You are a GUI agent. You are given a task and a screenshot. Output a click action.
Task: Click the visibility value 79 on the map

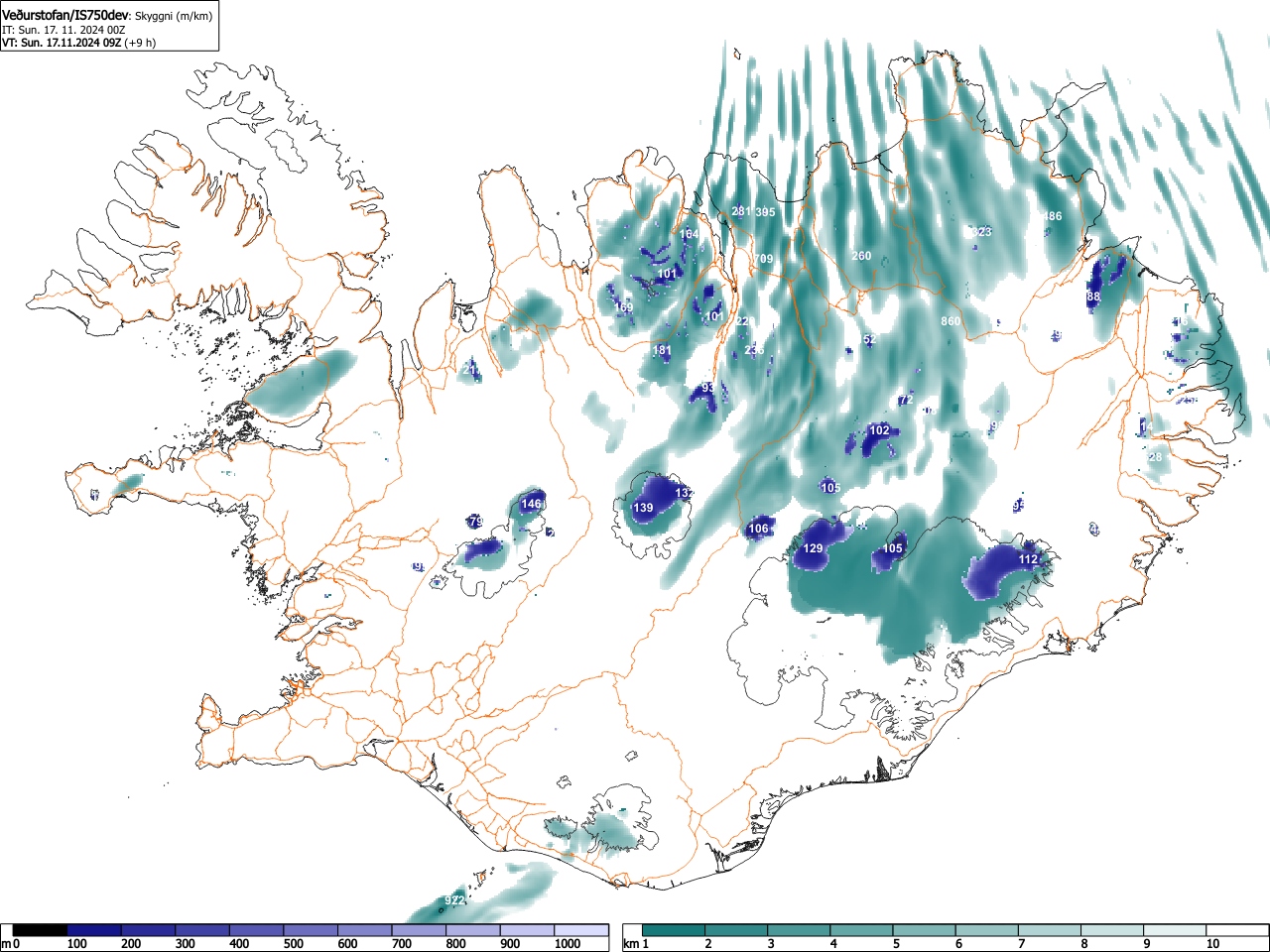pyautogui.click(x=475, y=522)
